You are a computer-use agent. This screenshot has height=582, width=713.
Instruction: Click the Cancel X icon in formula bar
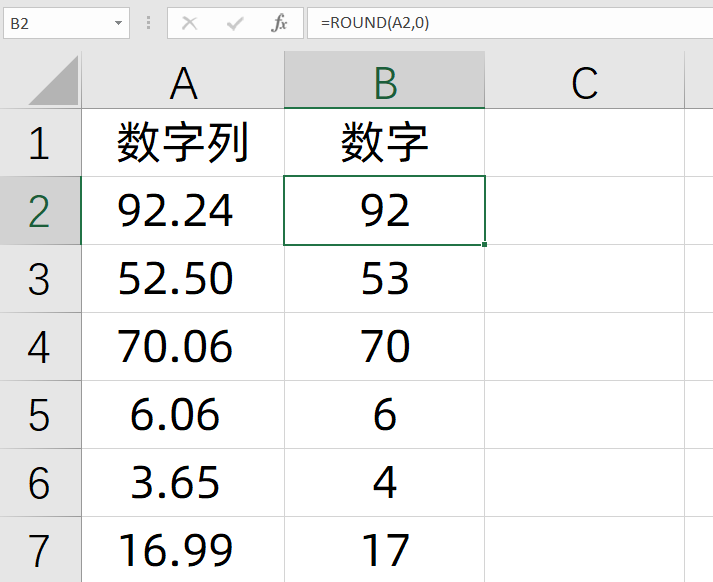[x=189, y=23]
